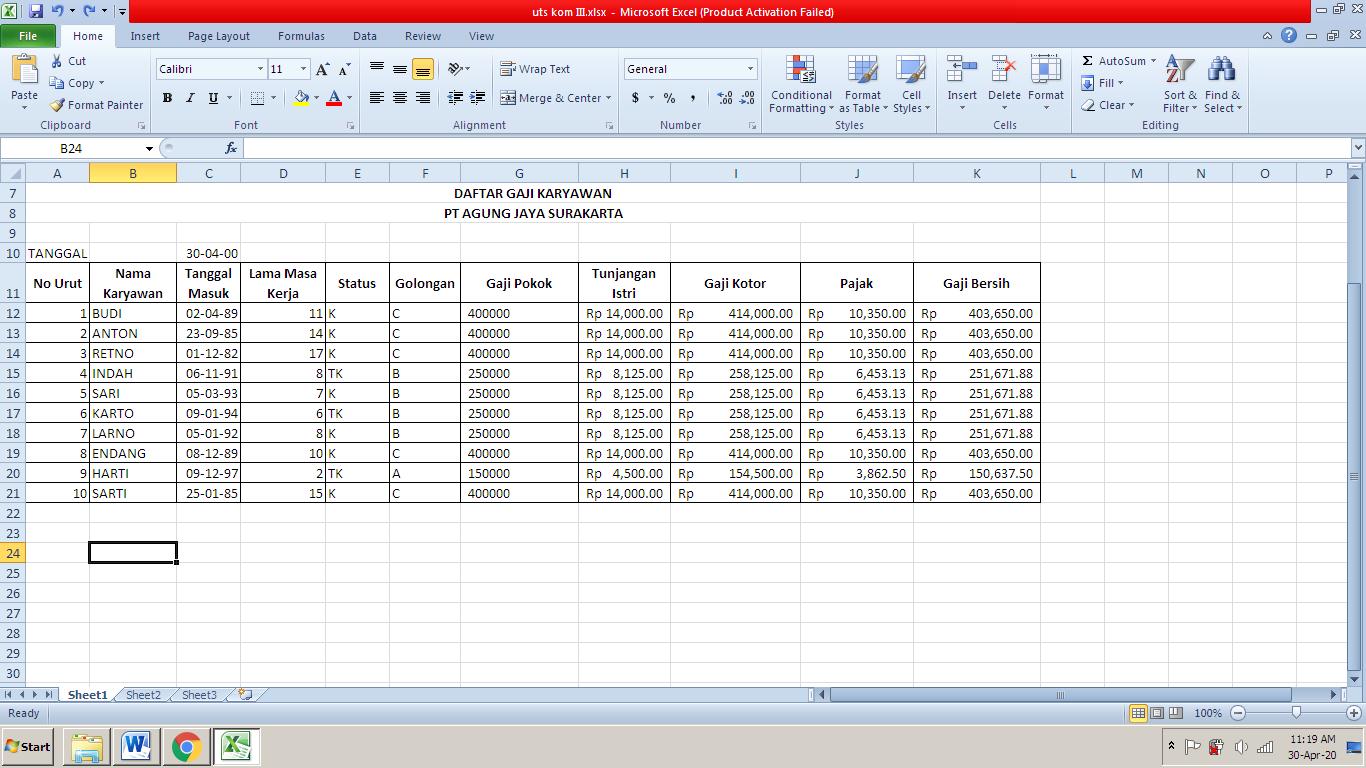1366x768 pixels.
Task: Click the Top Align icon
Action: pyautogui.click(x=377, y=69)
